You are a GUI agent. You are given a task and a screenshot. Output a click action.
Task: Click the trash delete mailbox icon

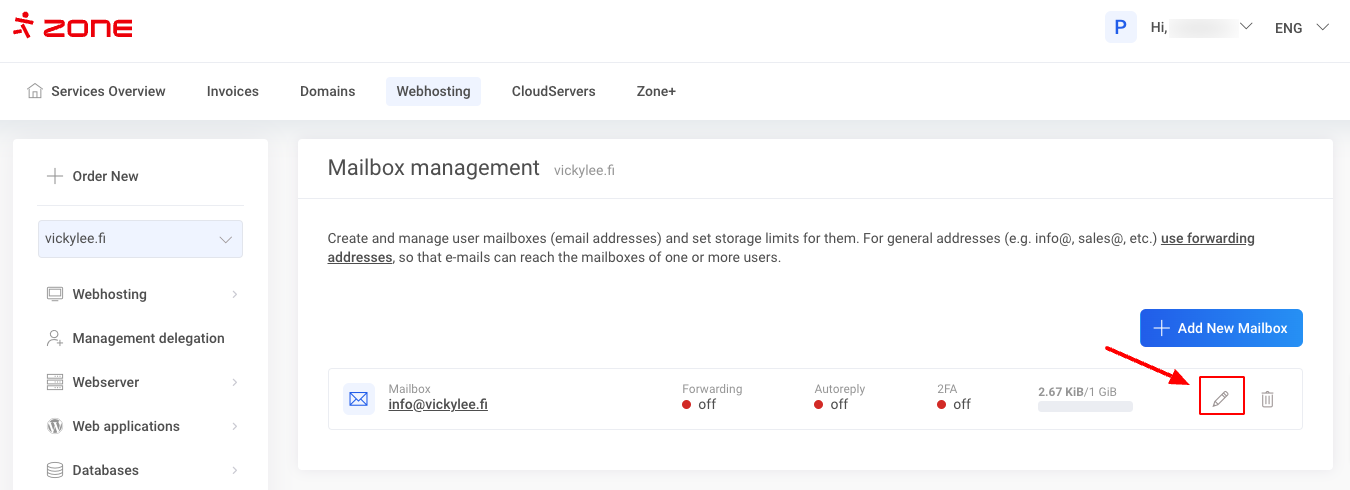tap(1267, 399)
